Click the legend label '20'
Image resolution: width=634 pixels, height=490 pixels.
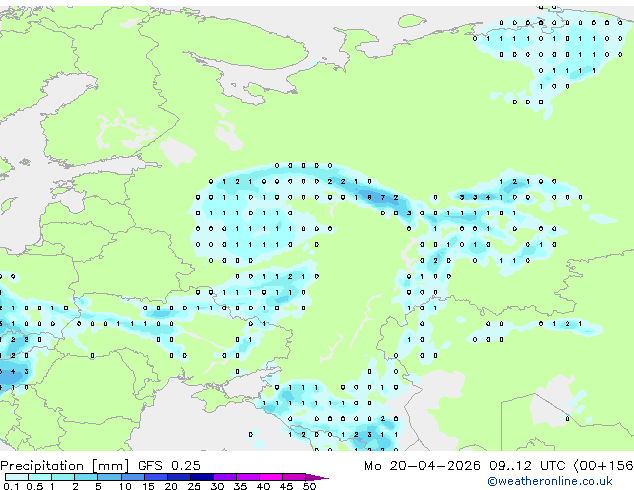point(171,486)
